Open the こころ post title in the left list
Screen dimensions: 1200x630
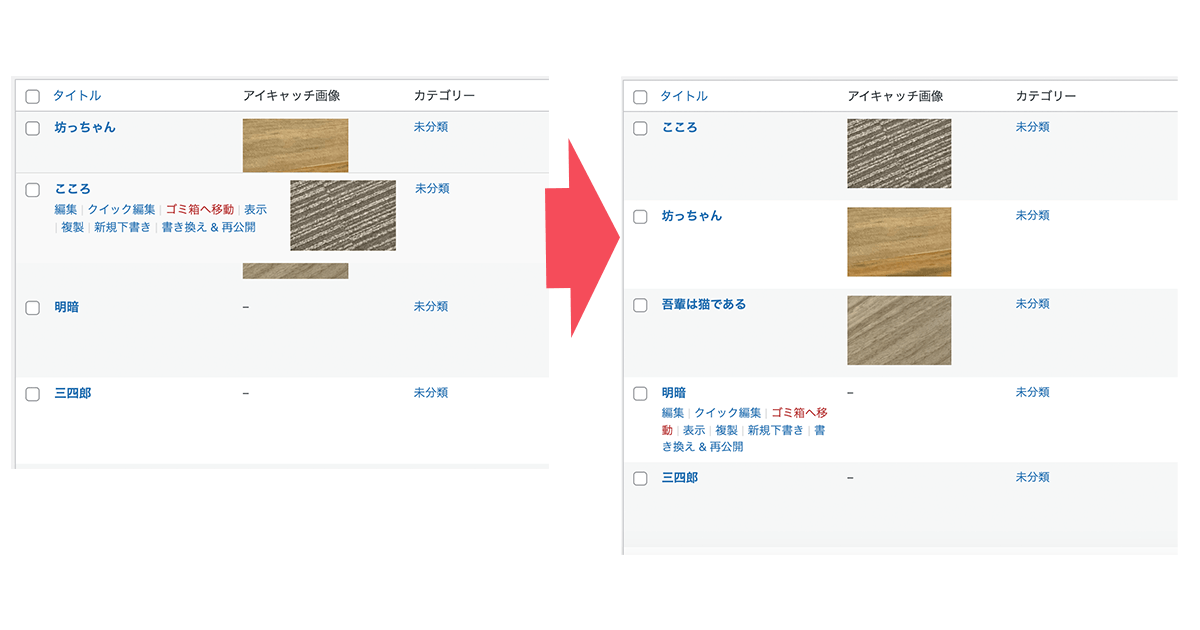[72, 189]
